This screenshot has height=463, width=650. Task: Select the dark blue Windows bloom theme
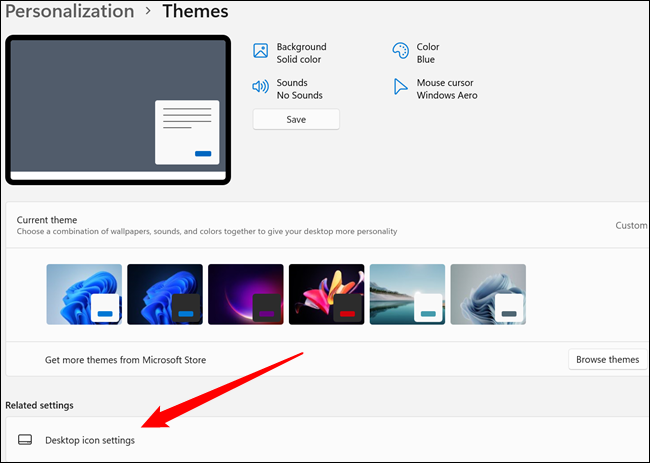pos(165,294)
